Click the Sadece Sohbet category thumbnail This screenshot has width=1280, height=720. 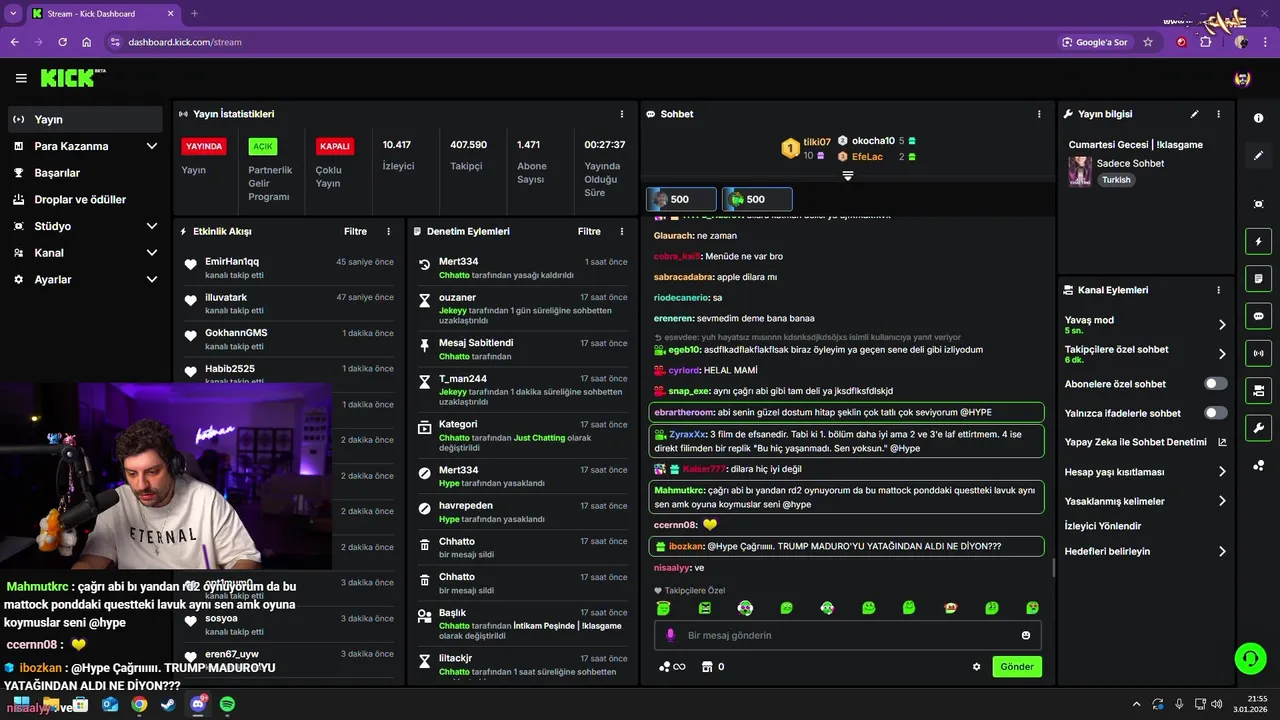tap(1080, 171)
